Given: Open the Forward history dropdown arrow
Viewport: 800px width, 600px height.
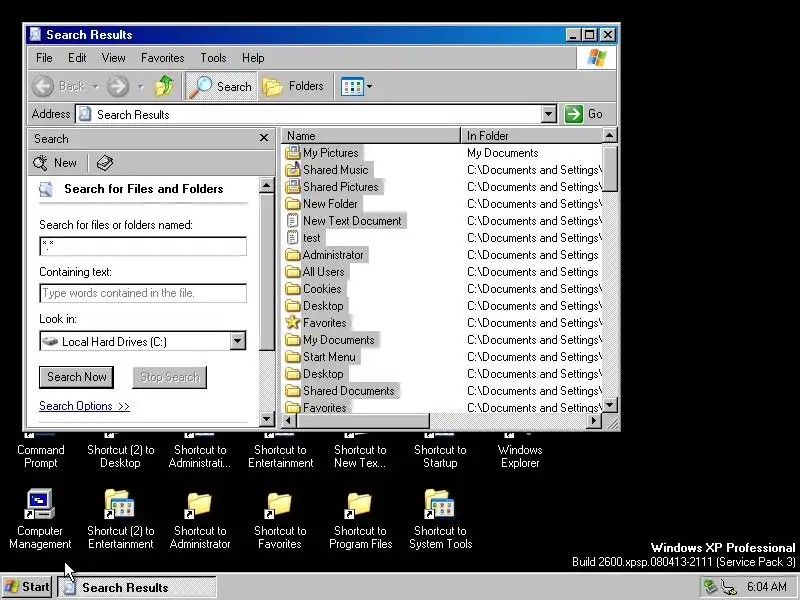Looking at the screenshot, I should (141, 87).
